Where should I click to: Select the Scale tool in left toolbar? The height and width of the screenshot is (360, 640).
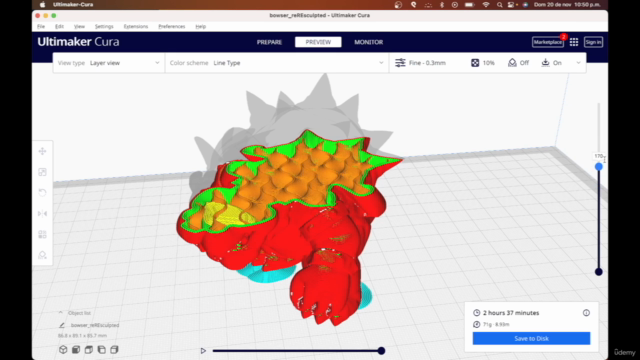[x=42, y=172]
